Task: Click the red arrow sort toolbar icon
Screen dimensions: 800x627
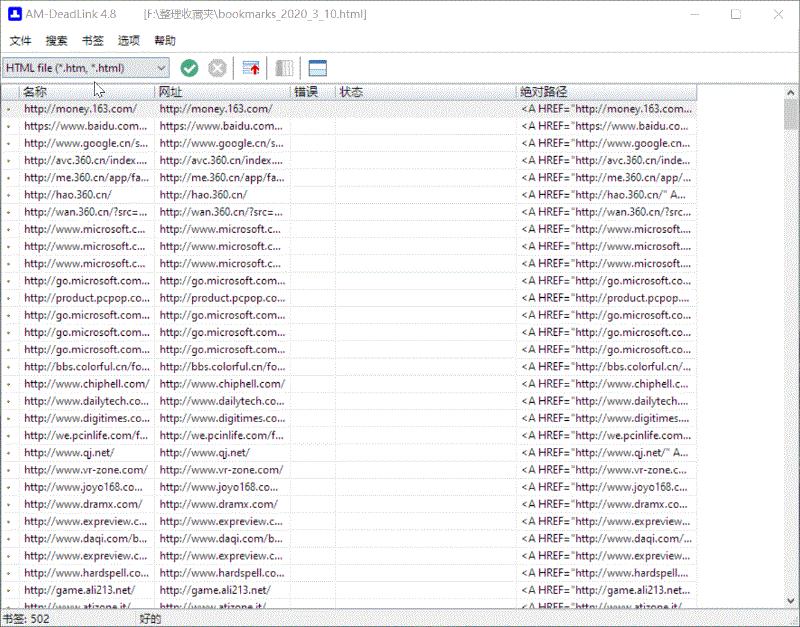Action: [253, 68]
